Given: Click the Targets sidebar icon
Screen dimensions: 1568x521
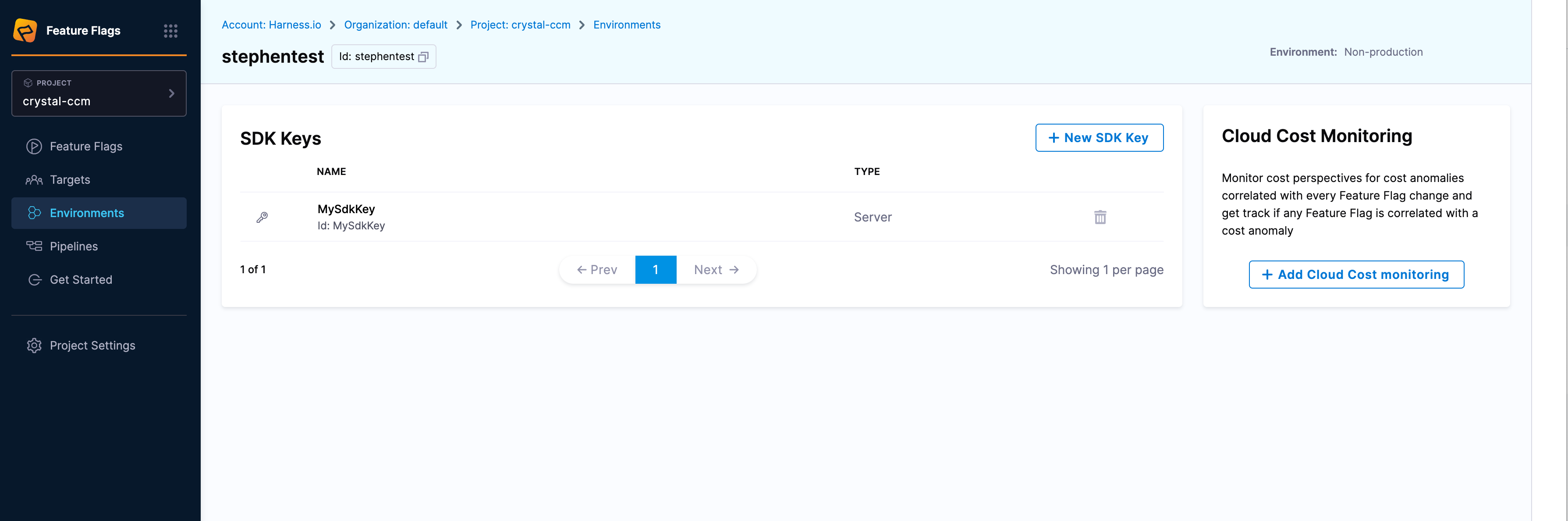Looking at the screenshot, I should click(x=35, y=180).
